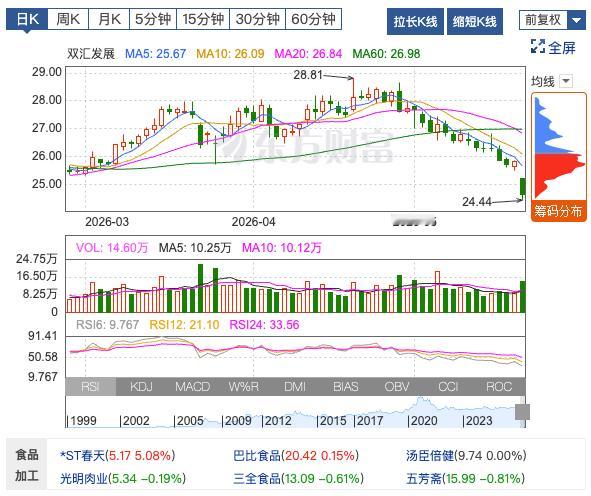
Task: Select the KDJ indicator tab
Action: point(141,386)
